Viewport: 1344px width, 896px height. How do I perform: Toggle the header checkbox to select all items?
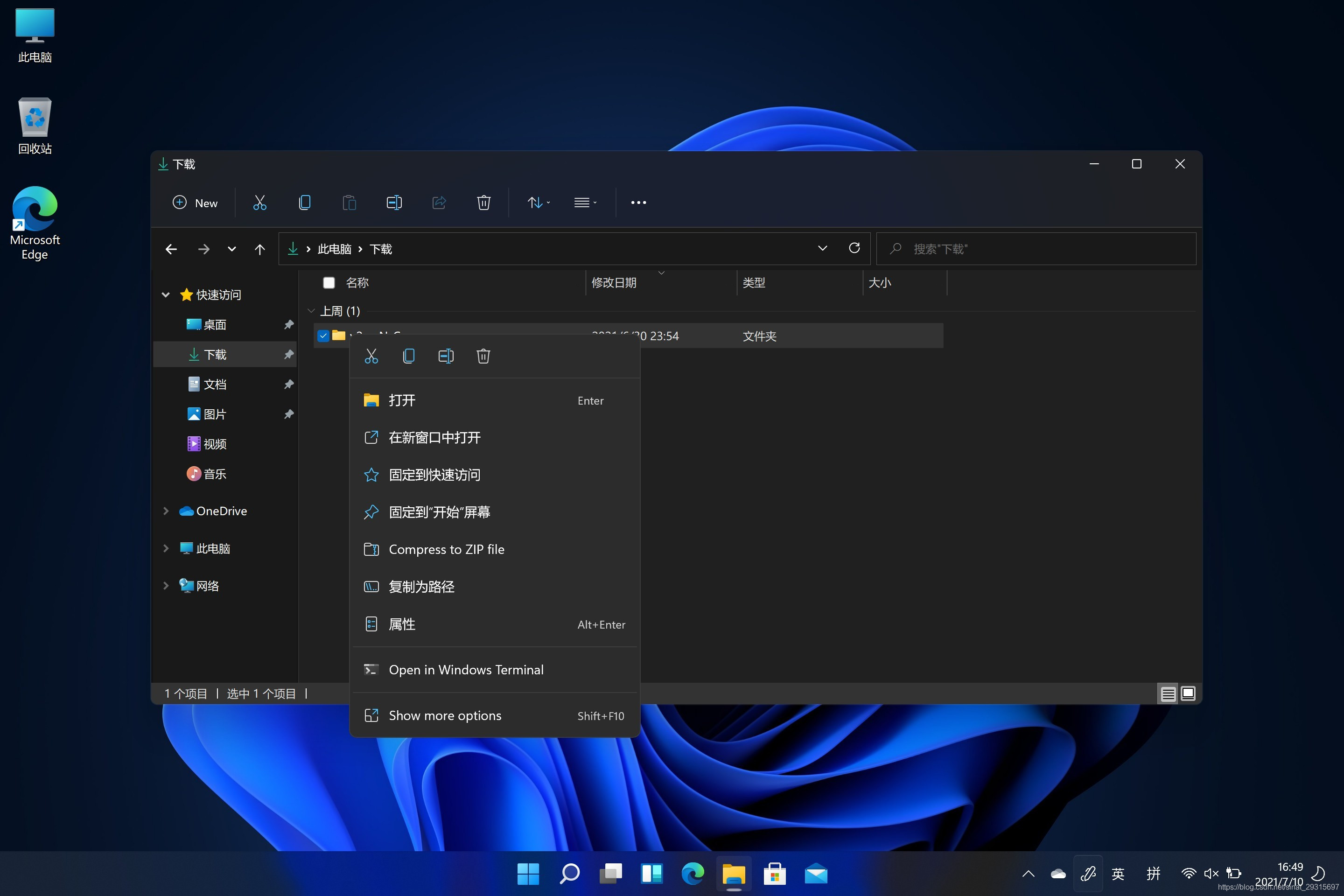pos(329,283)
